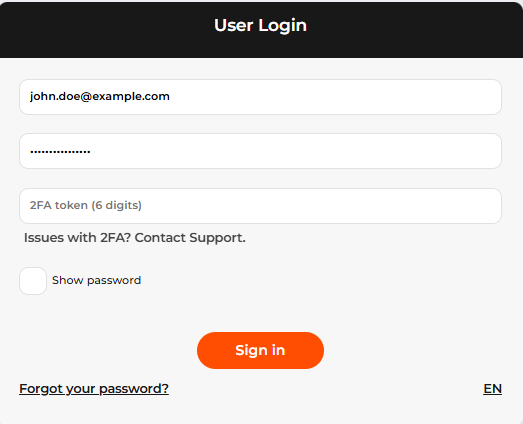
Task: Click the email address input field
Action: click(260, 97)
